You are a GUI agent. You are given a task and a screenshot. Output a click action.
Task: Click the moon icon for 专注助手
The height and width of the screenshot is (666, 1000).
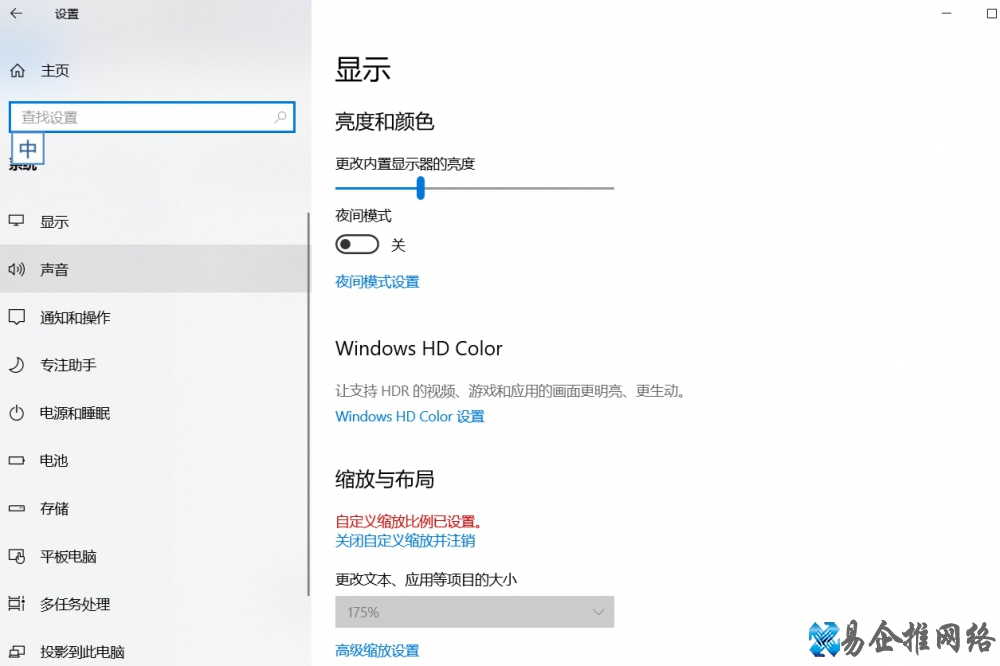click(x=16, y=365)
